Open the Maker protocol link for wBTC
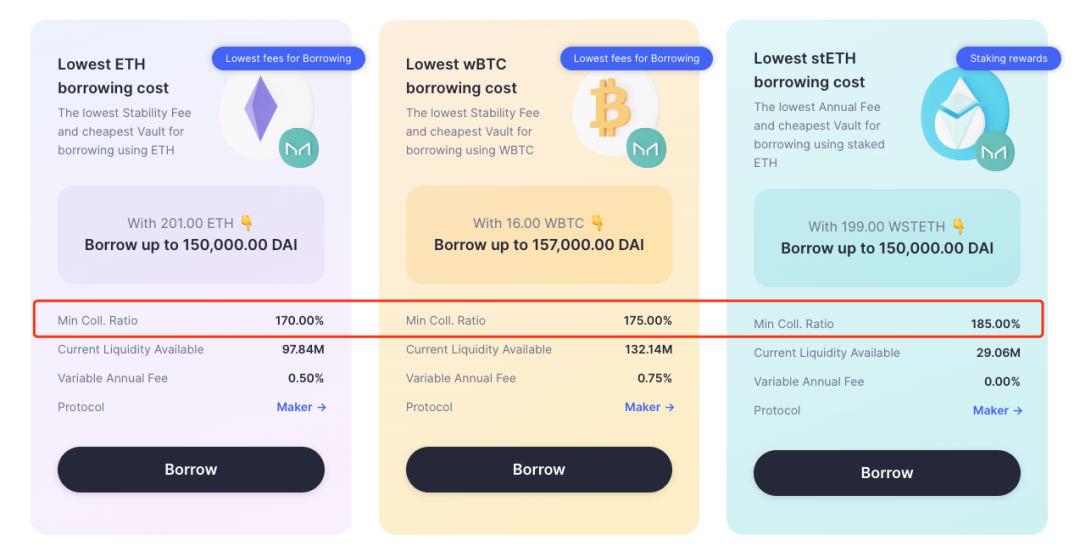1080x551 pixels. (x=649, y=407)
